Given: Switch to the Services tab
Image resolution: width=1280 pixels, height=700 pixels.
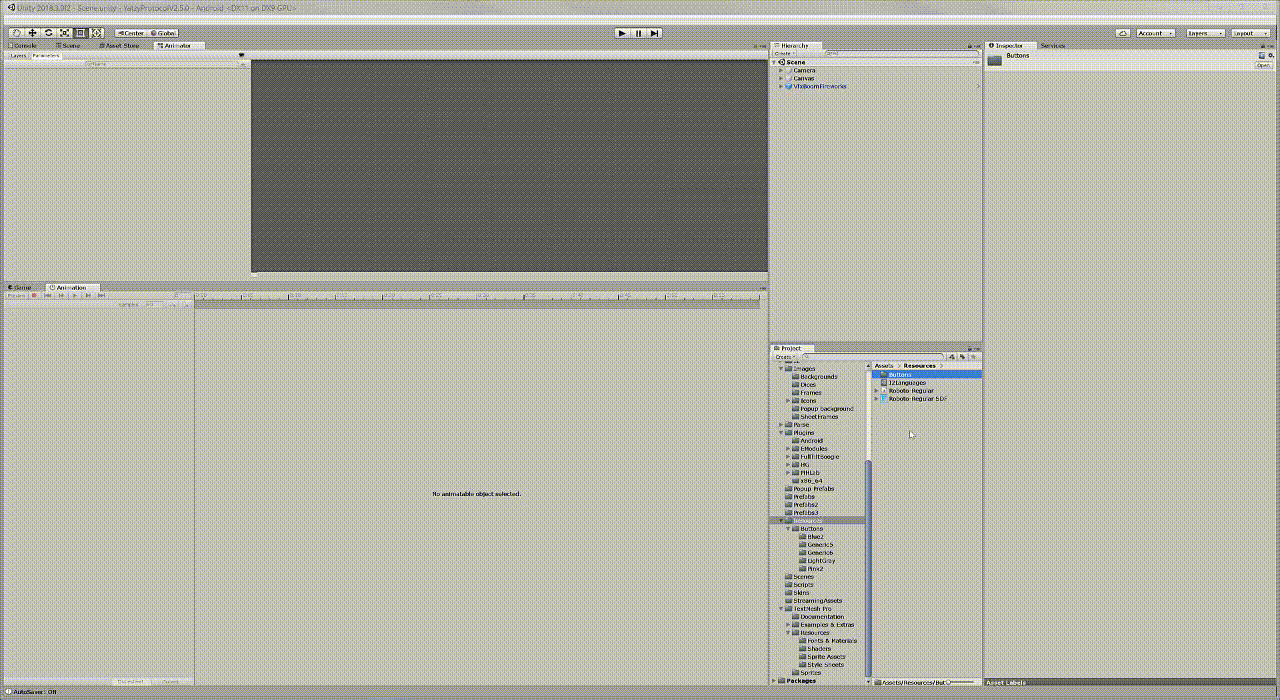Looking at the screenshot, I should [1052, 45].
